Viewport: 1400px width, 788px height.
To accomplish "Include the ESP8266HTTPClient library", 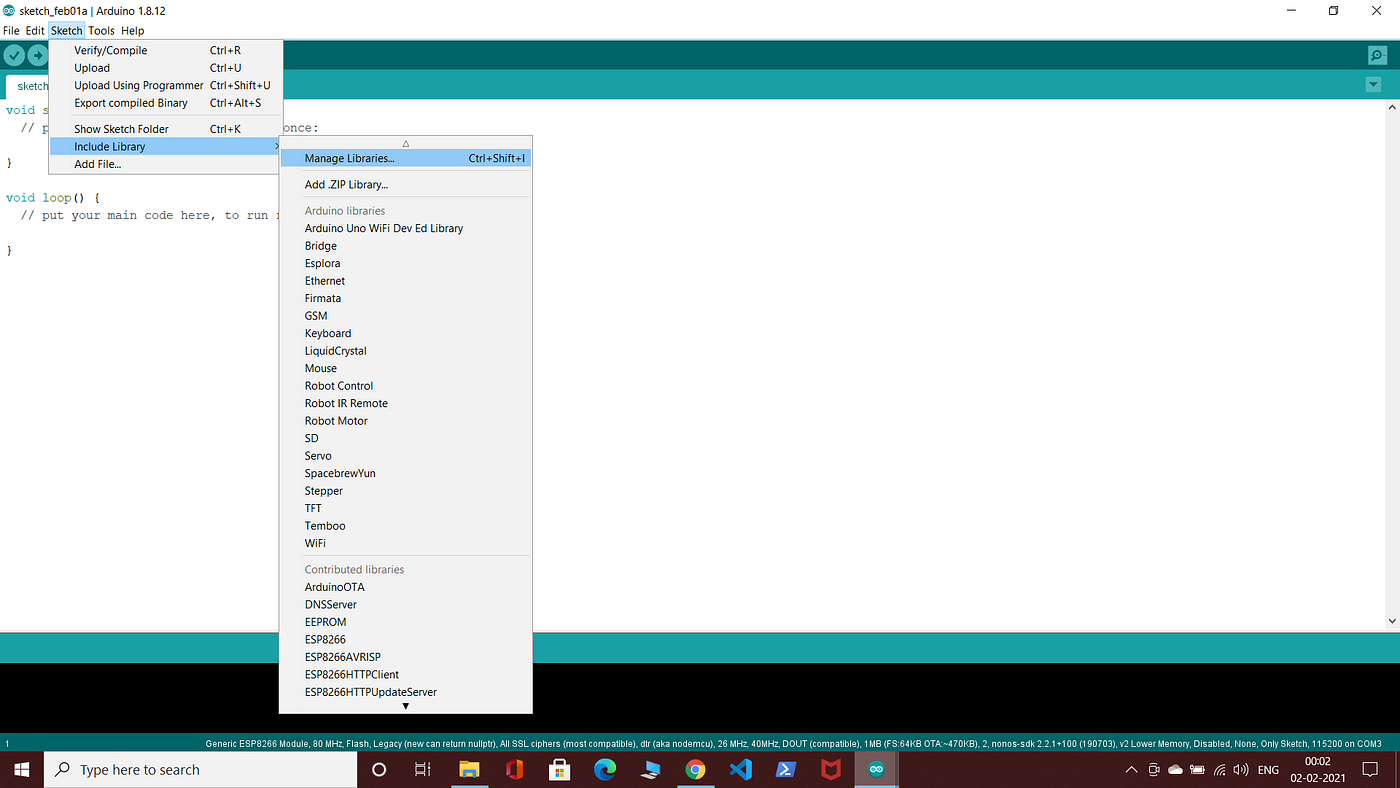I will point(405,675).
